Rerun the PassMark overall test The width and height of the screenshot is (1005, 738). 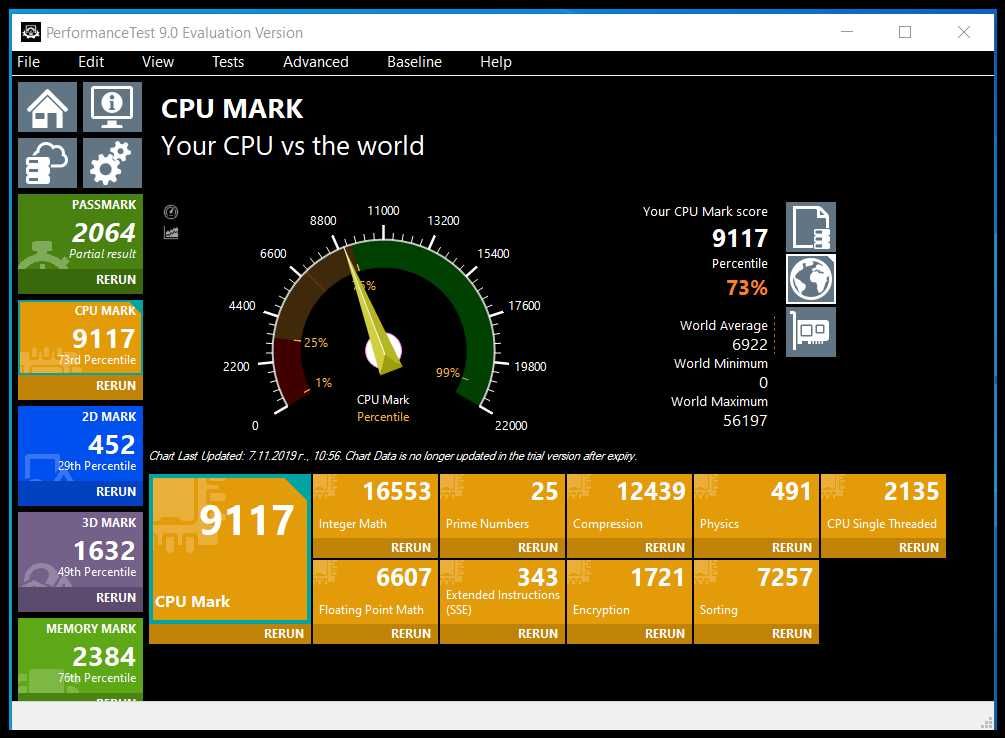(x=116, y=280)
